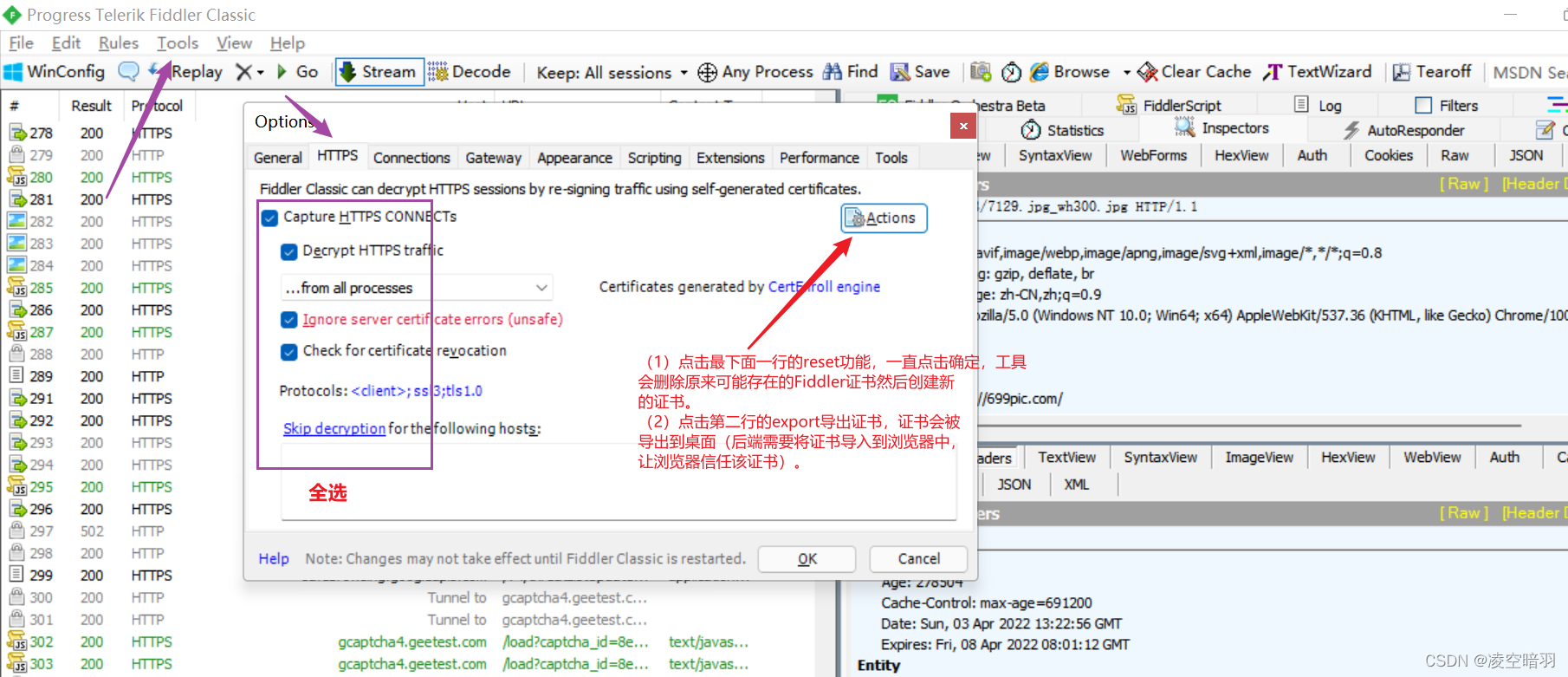The height and width of the screenshot is (677, 1568).
Task: Open the TextWizard tool
Action: pyautogui.click(x=1318, y=72)
